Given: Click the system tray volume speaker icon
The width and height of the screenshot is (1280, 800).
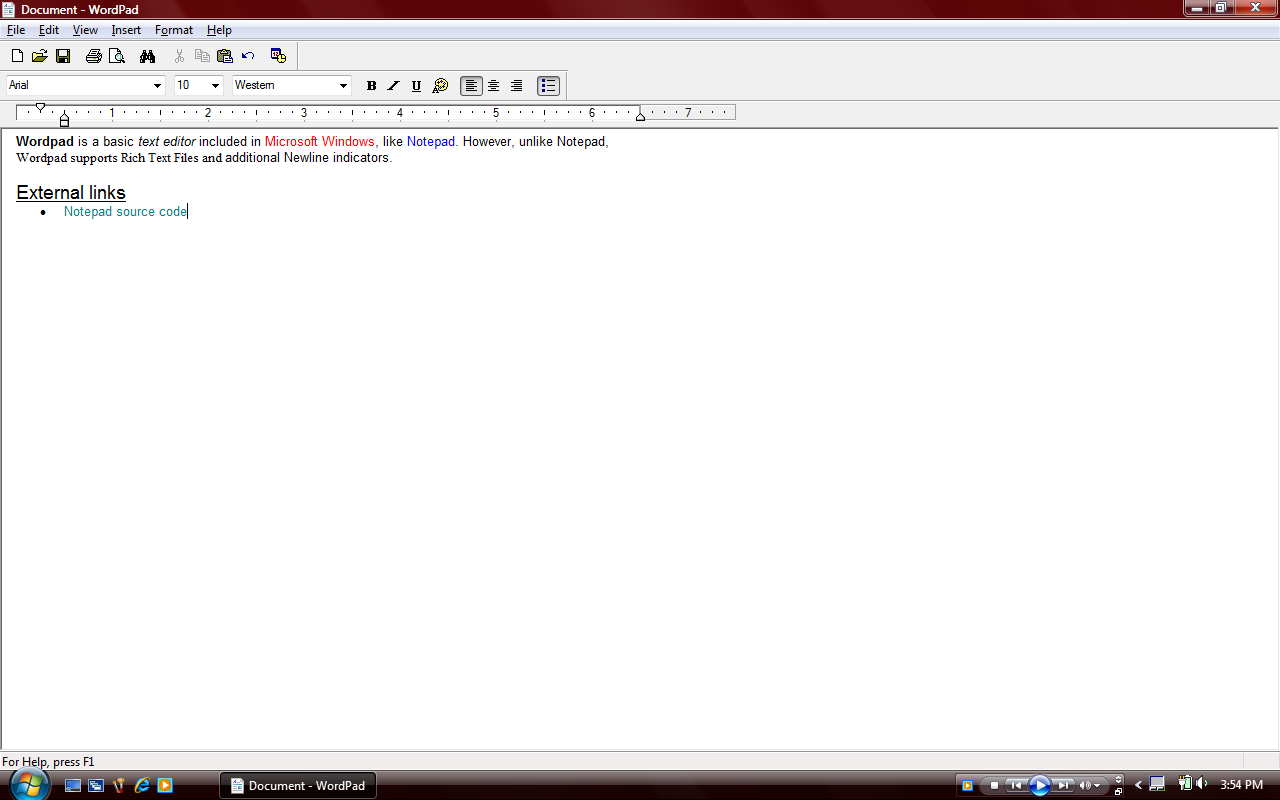Looking at the screenshot, I should coord(1201,784).
